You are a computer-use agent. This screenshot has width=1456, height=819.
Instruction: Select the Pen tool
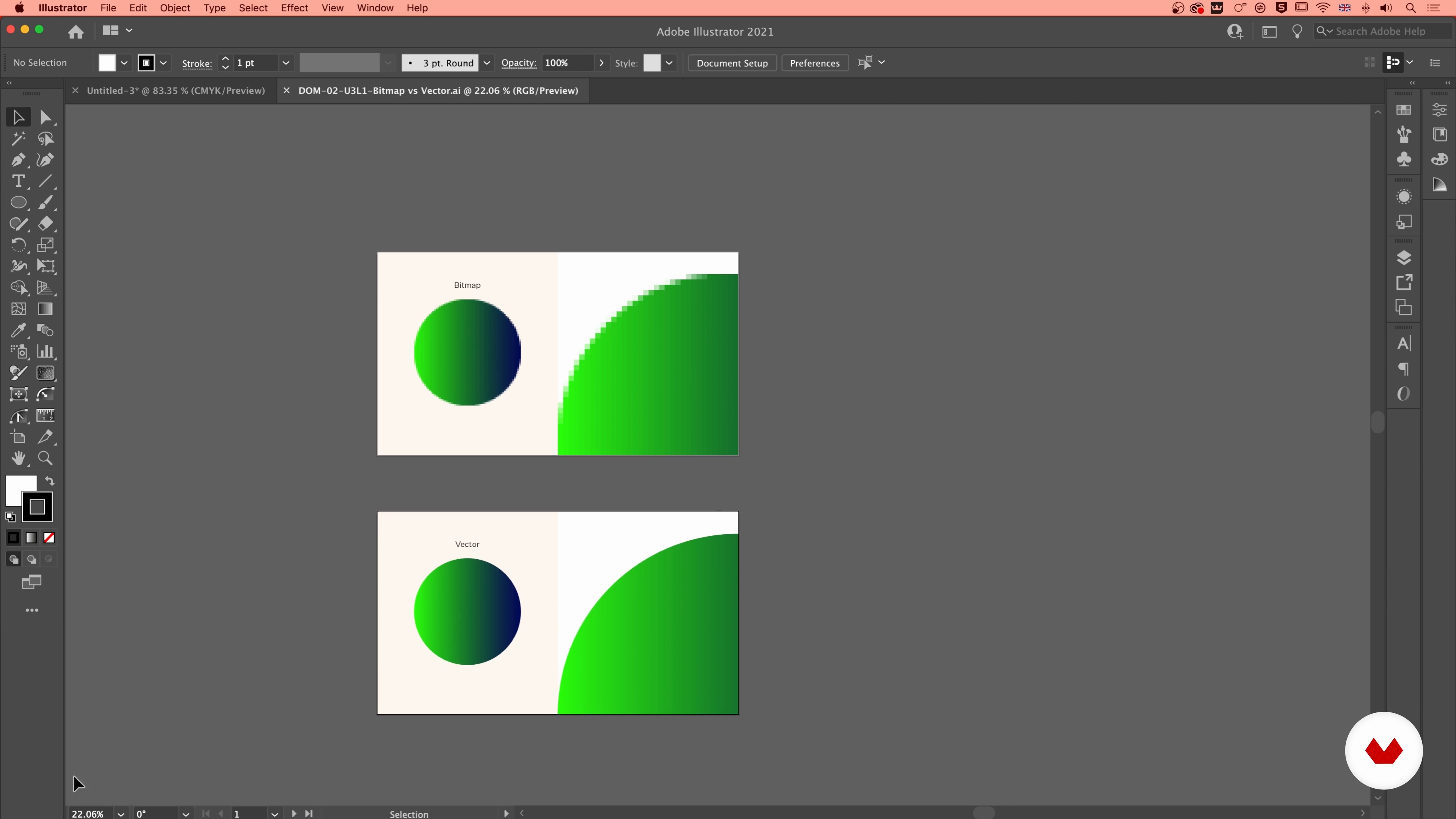pyautogui.click(x=18, y=160)
